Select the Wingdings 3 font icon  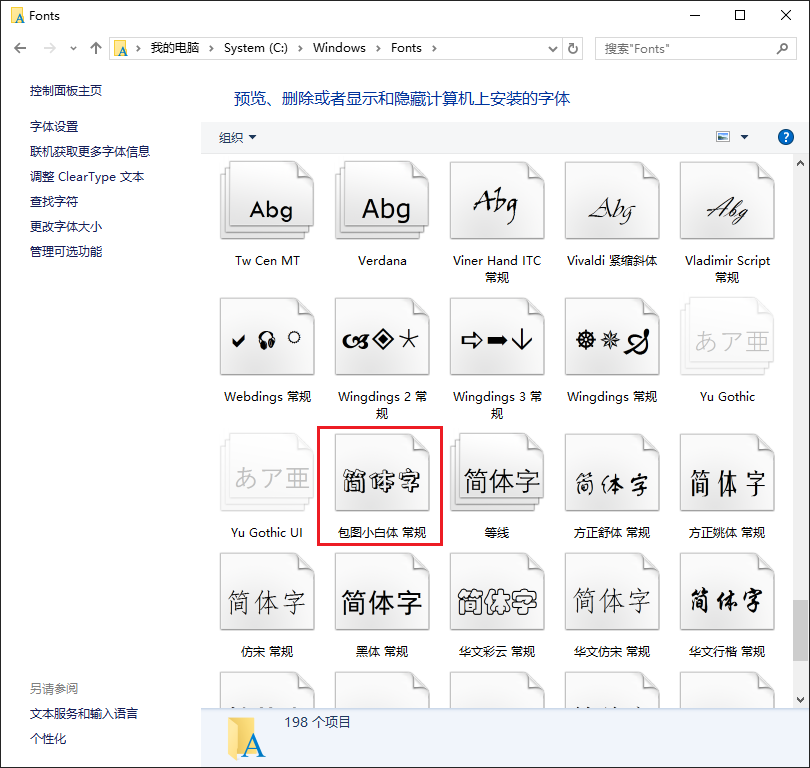tap(497, 336)
